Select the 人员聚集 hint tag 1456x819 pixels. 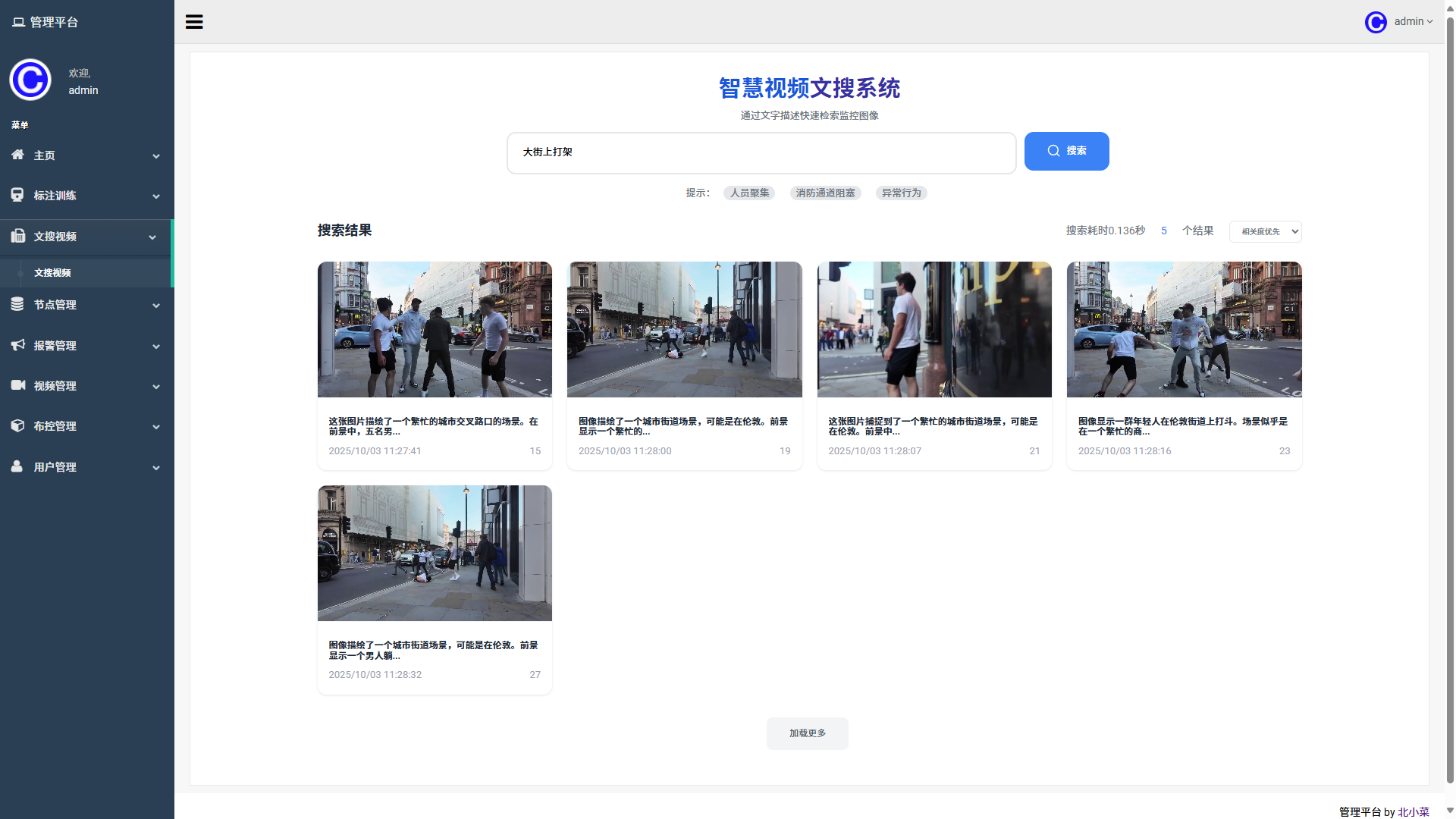click(x=749, y=193)
